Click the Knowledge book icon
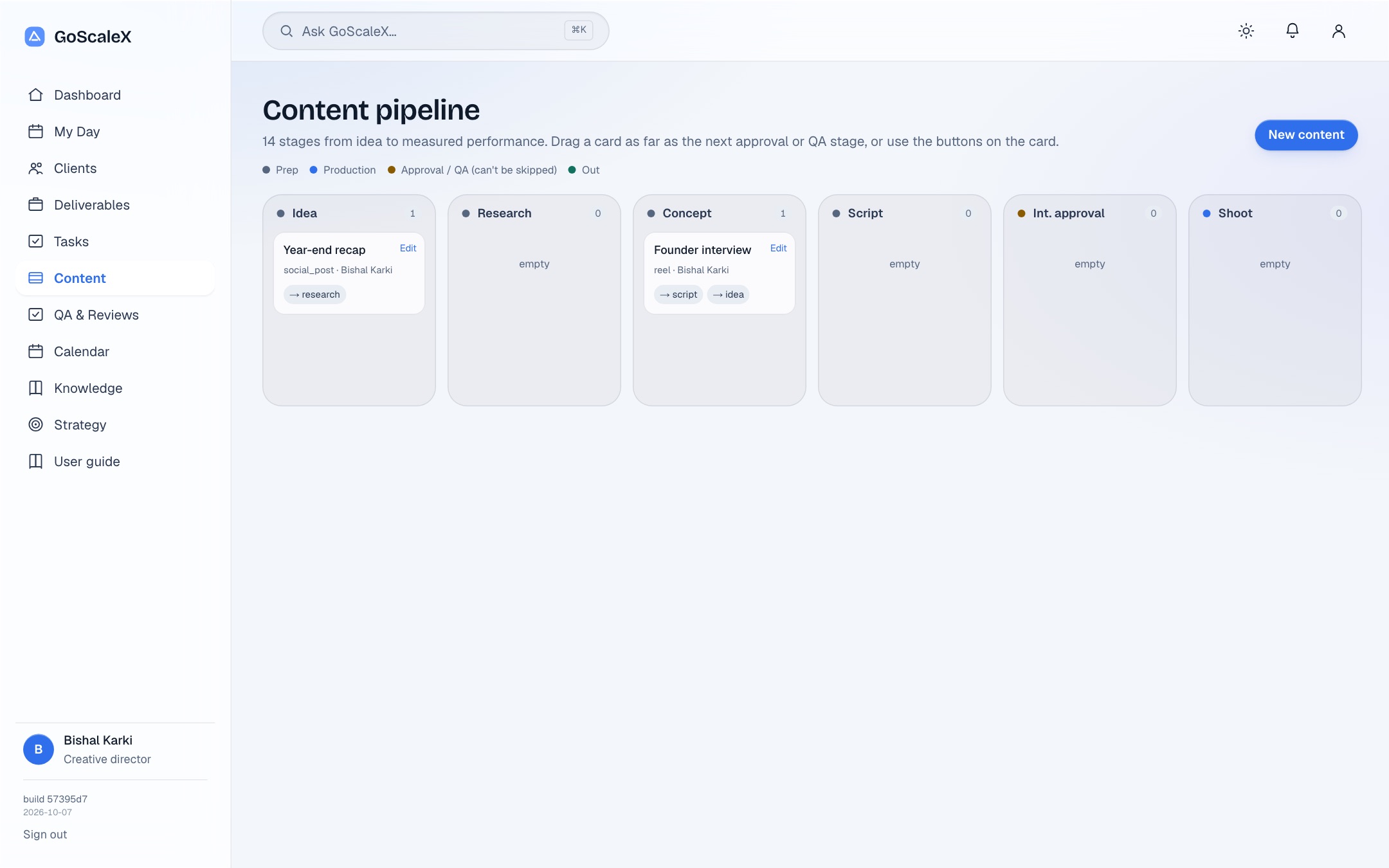Image resolution: width=1389 pixels, height=868 pixels. point(36,388)
